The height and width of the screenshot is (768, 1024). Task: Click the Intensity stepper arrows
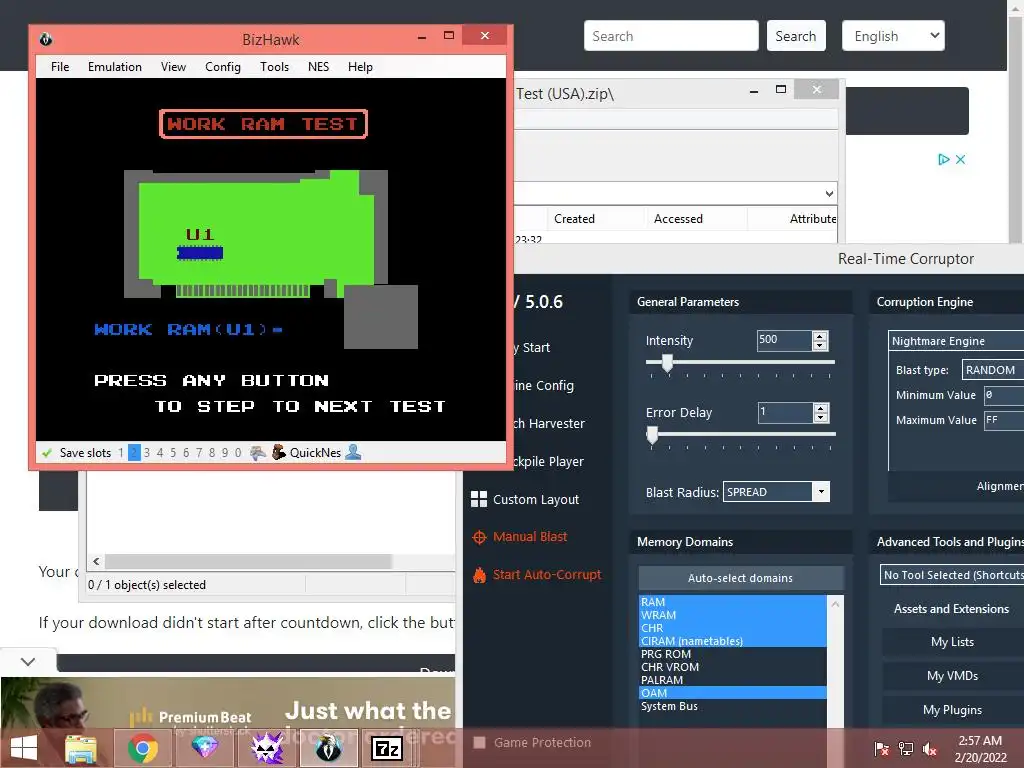[820, 340]
